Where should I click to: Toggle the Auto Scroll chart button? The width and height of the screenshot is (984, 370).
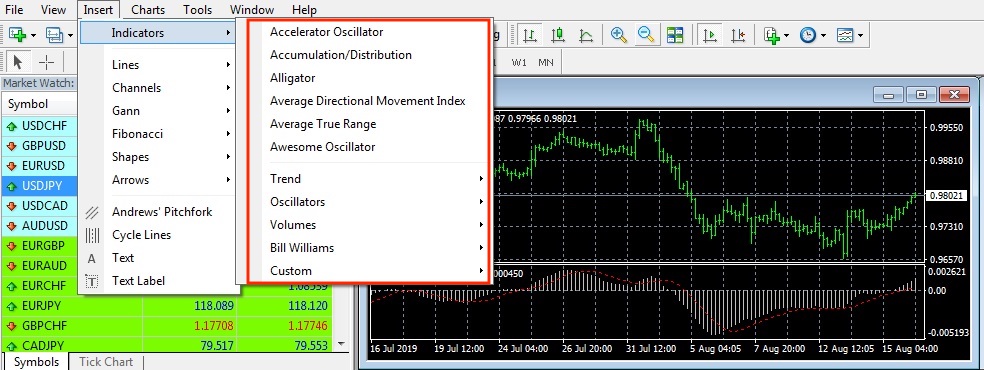click(x=710, y=35)
